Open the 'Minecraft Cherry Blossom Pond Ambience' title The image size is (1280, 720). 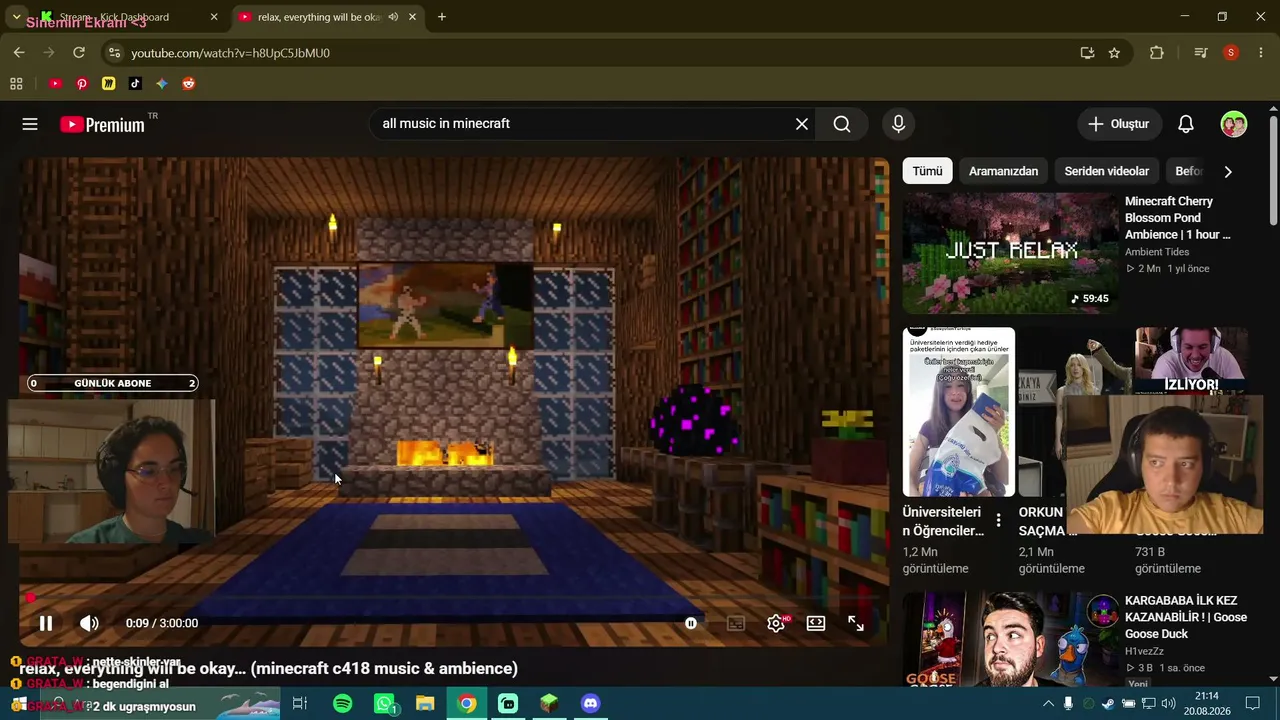point(1178,218)
